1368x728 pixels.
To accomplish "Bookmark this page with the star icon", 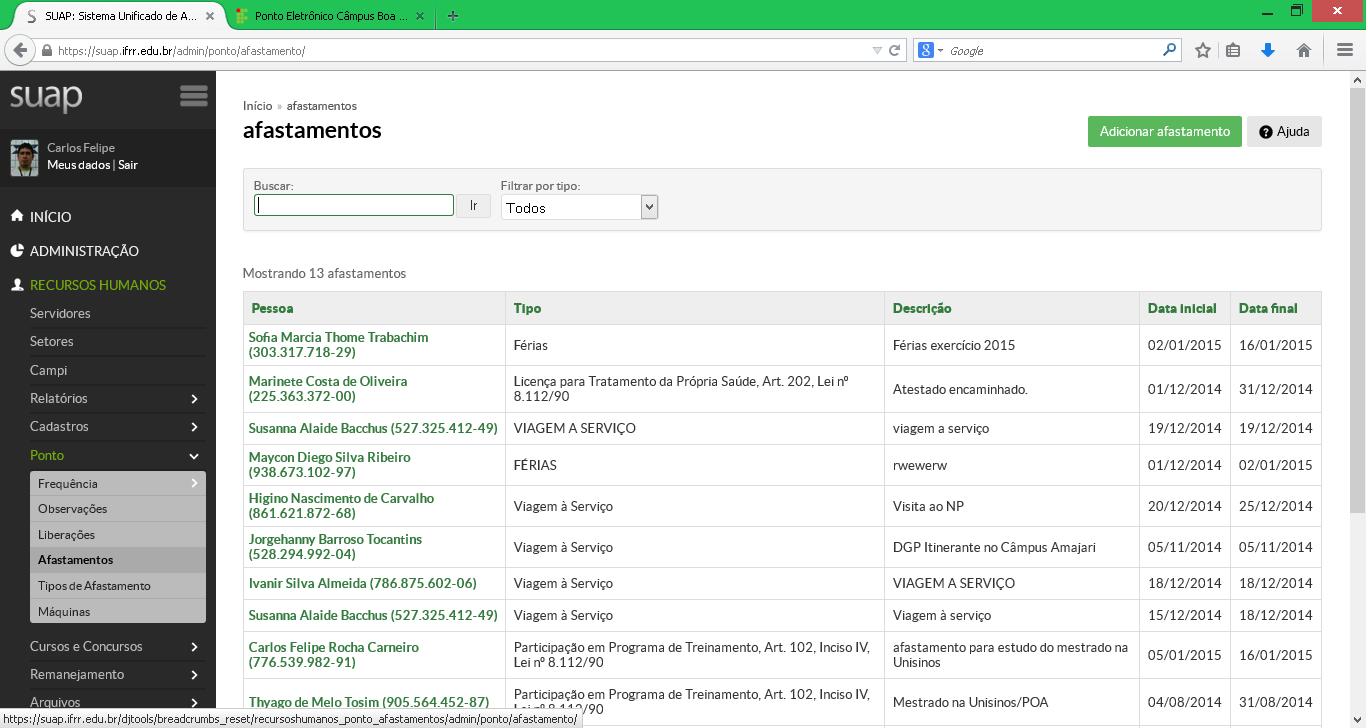I will coord(1203,50).
